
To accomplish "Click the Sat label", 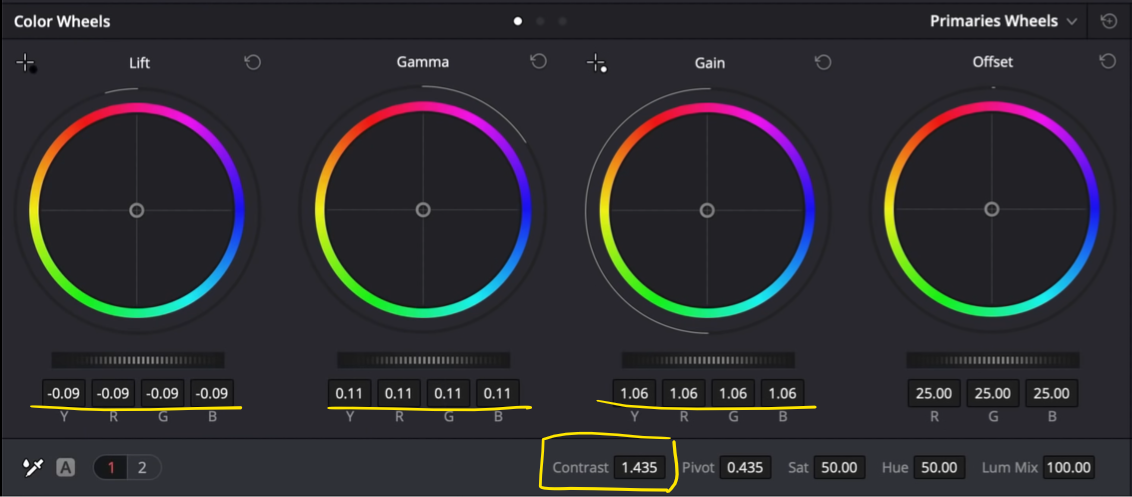I will click(798, 467).
